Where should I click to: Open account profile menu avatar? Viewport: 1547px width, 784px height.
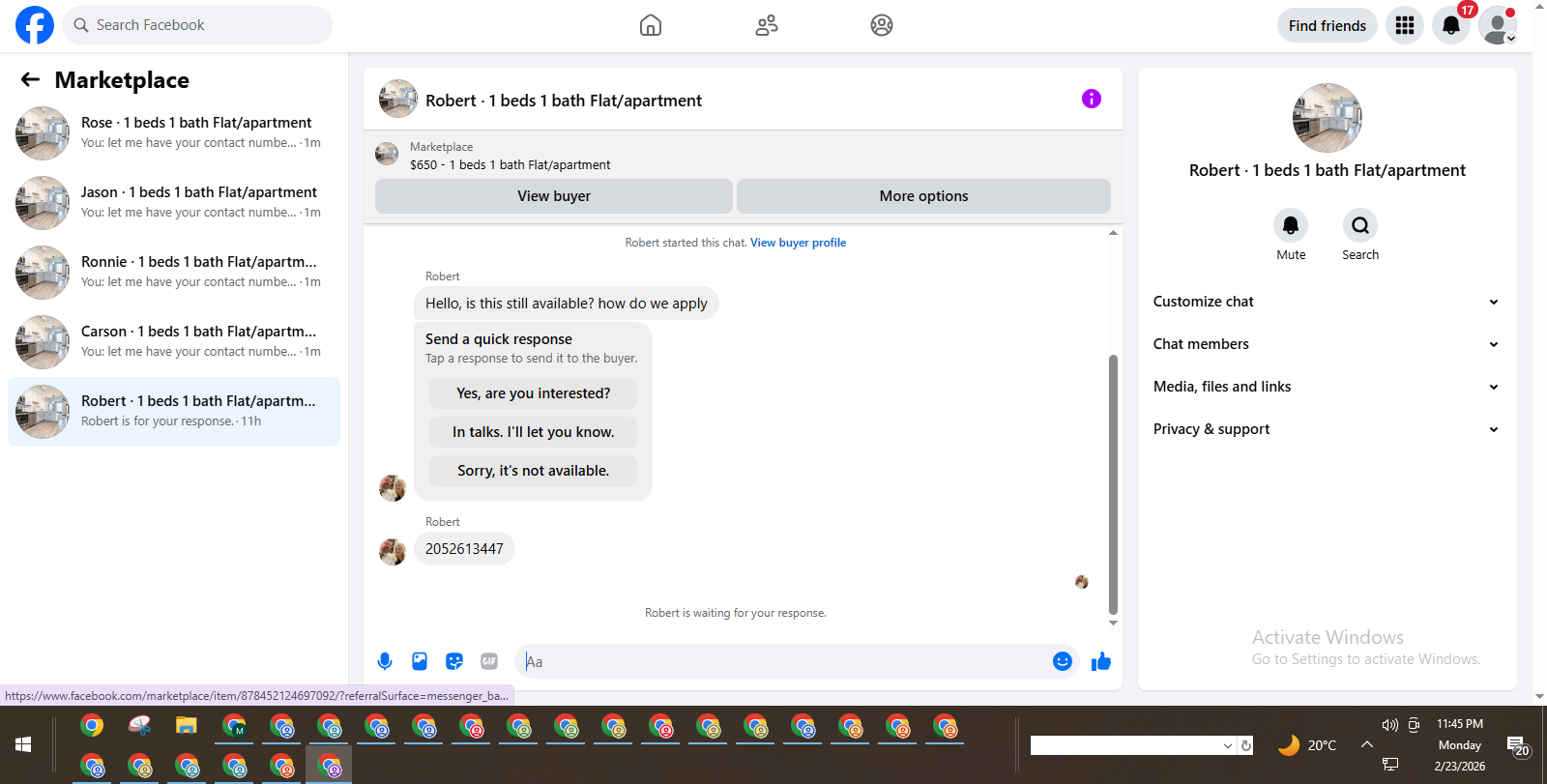point(1498,25)
